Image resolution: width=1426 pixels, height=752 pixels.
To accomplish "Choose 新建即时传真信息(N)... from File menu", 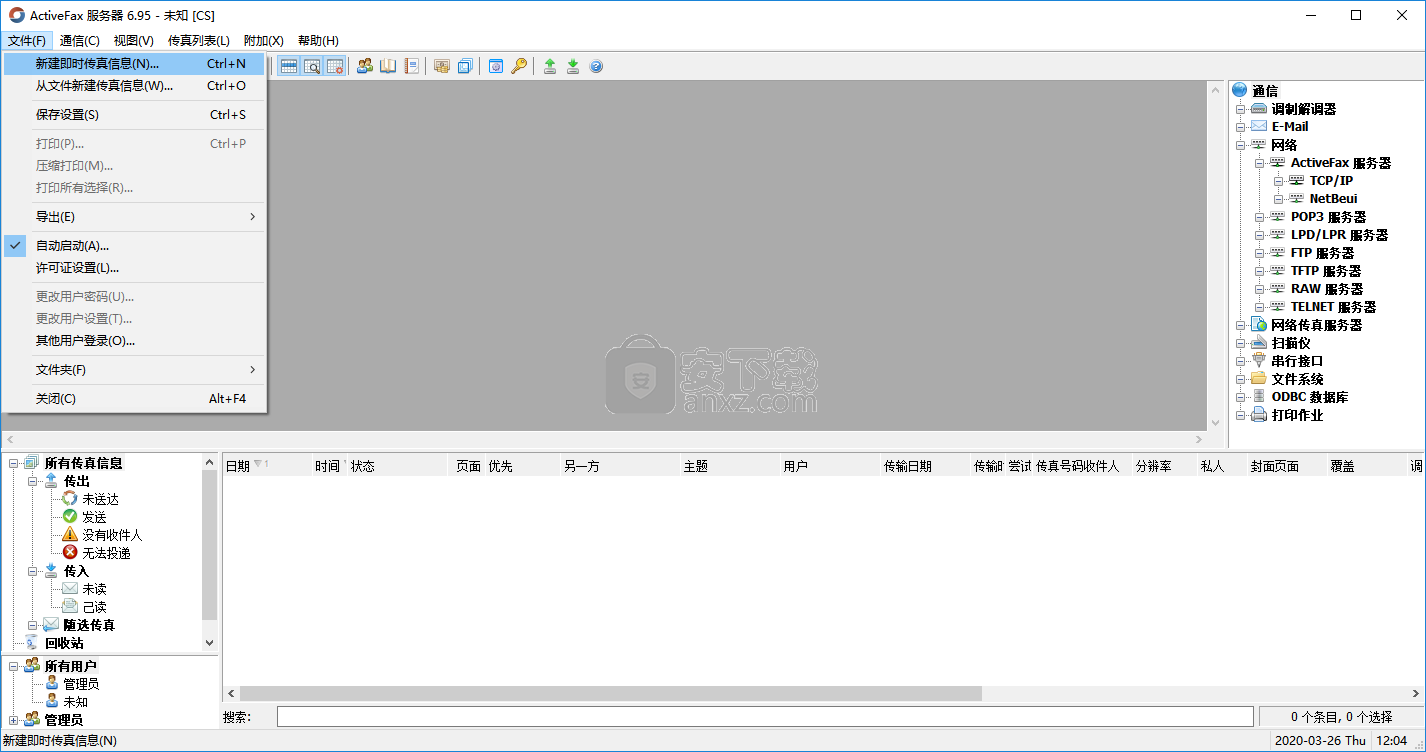I will tap(134, 64).
